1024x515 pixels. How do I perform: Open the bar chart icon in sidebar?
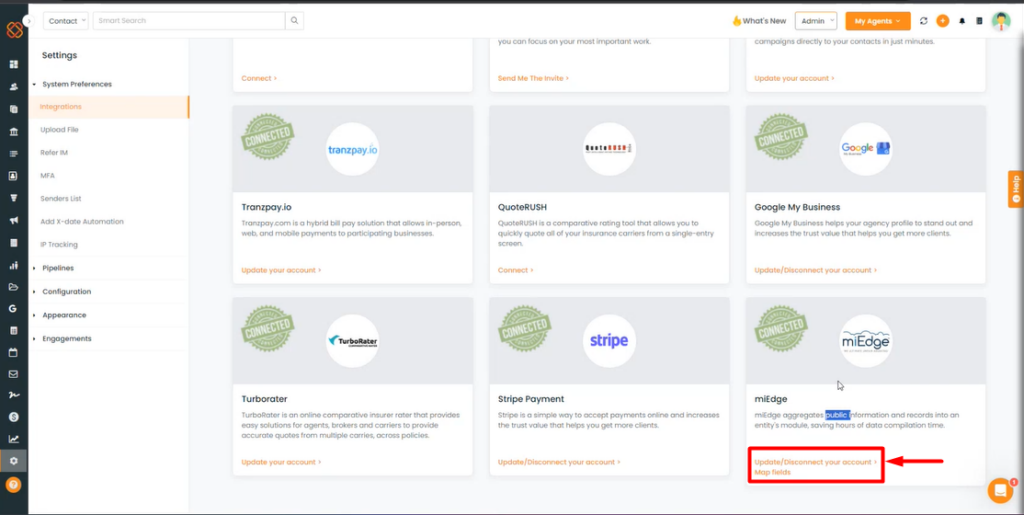(14, 265)
